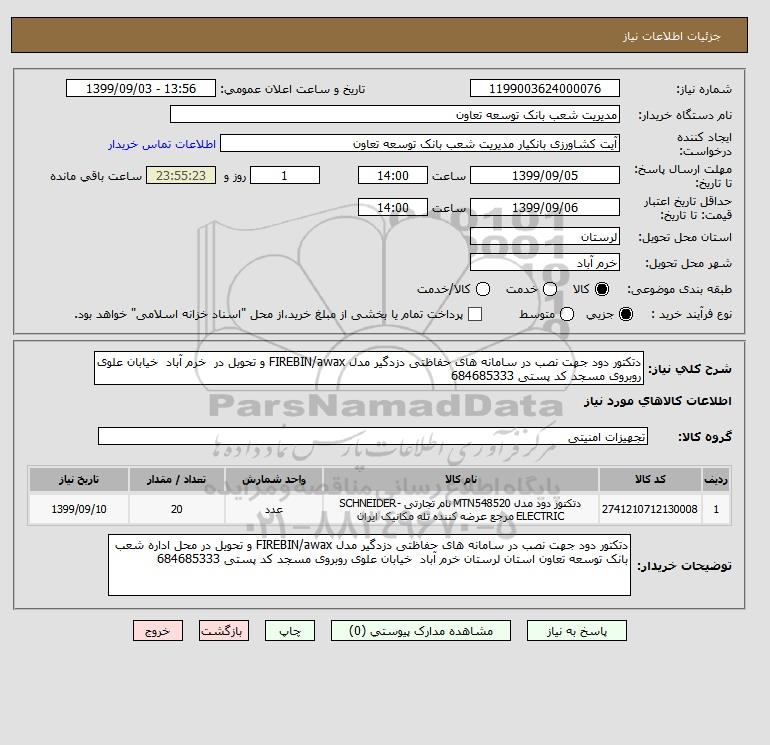The height and width of the screenshot is (745, 770).
Task: Click the توضیحات خریدار text area
Action: [x=369, y=565]
